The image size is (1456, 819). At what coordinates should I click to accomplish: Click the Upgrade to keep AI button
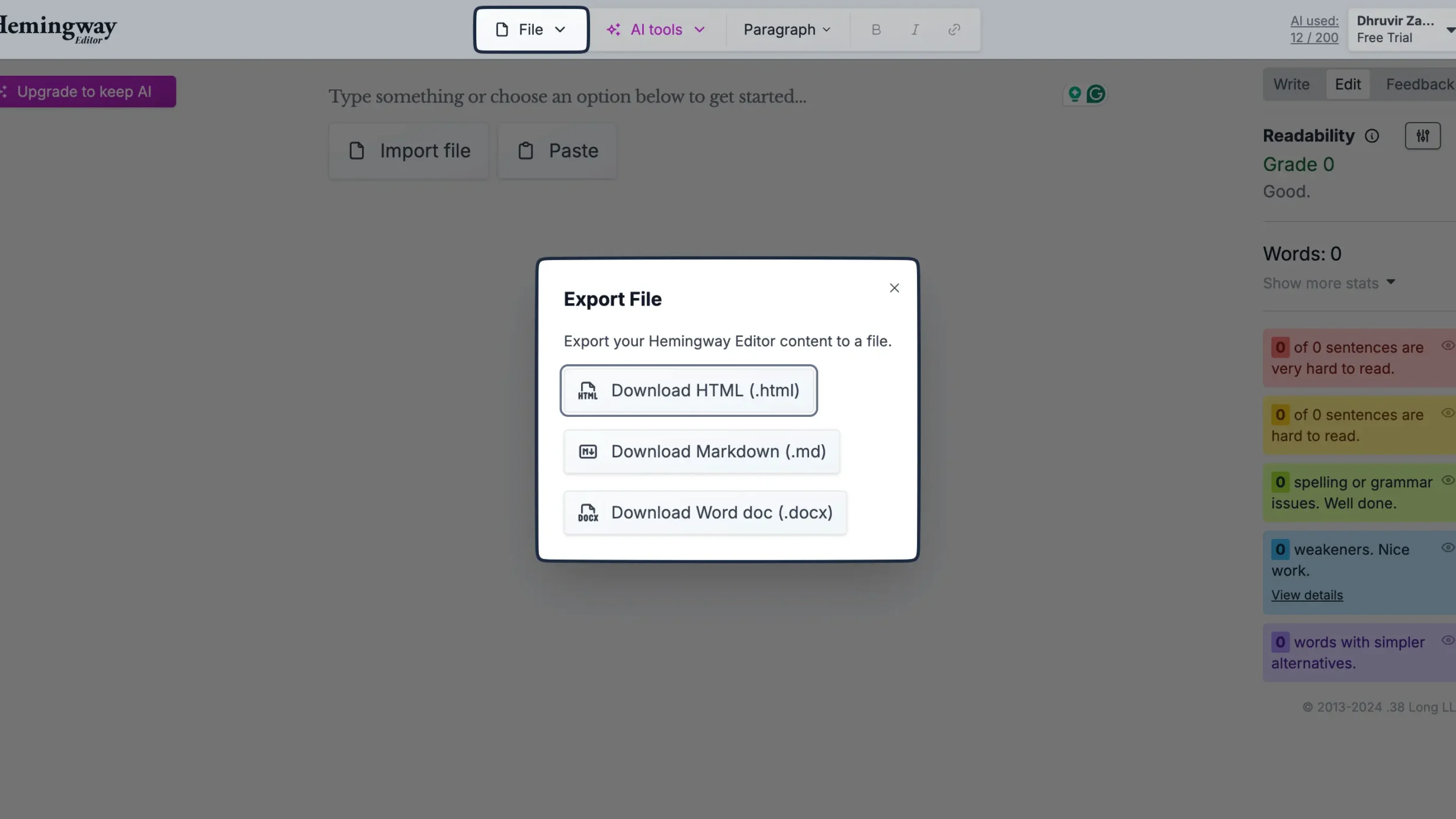[x=84, y=91]
